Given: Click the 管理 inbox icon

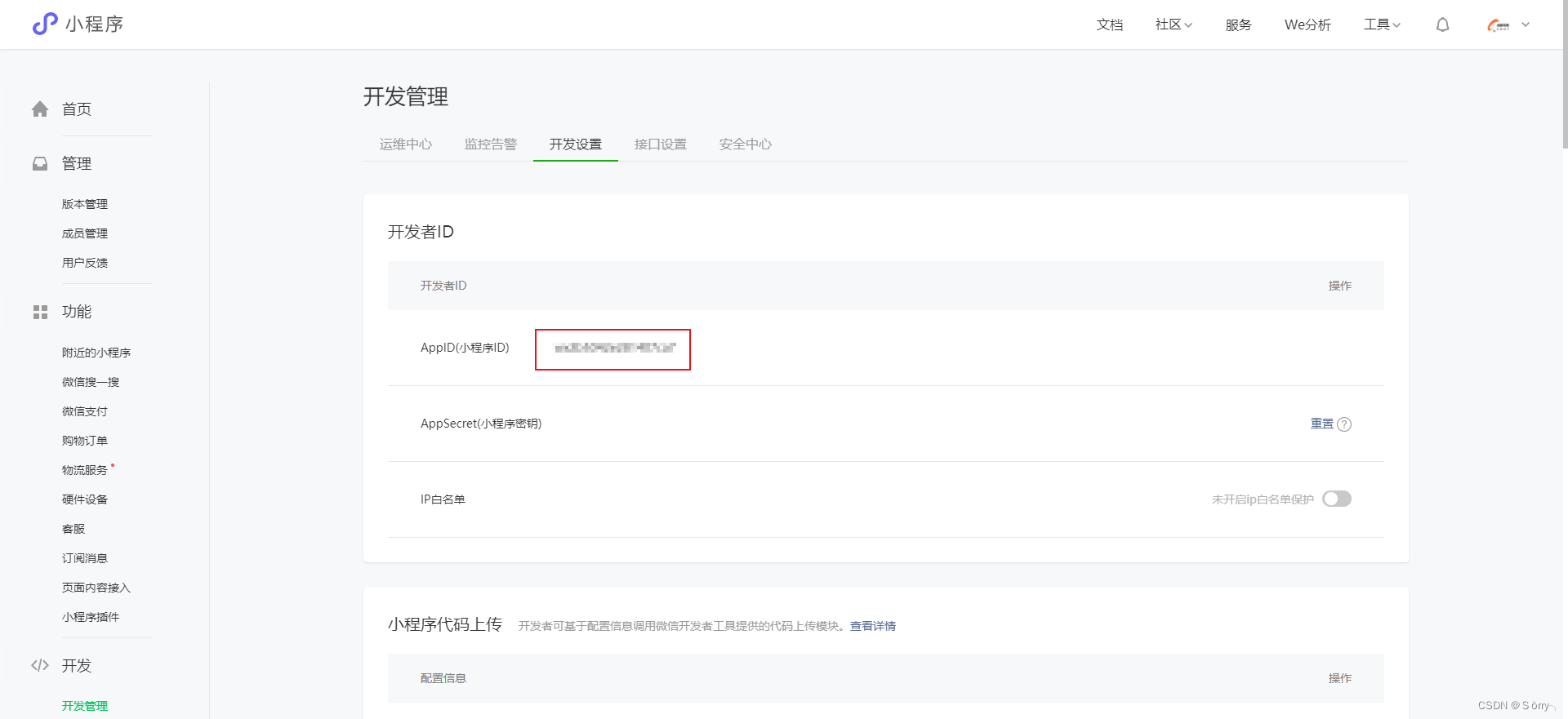Looking at the screenshot, I should (40, 164).
